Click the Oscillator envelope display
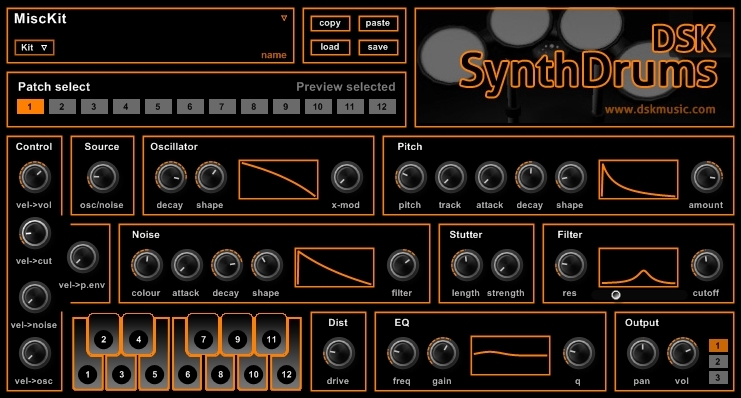The width and height of the screenshot is (741, 398). click(278, 180)
